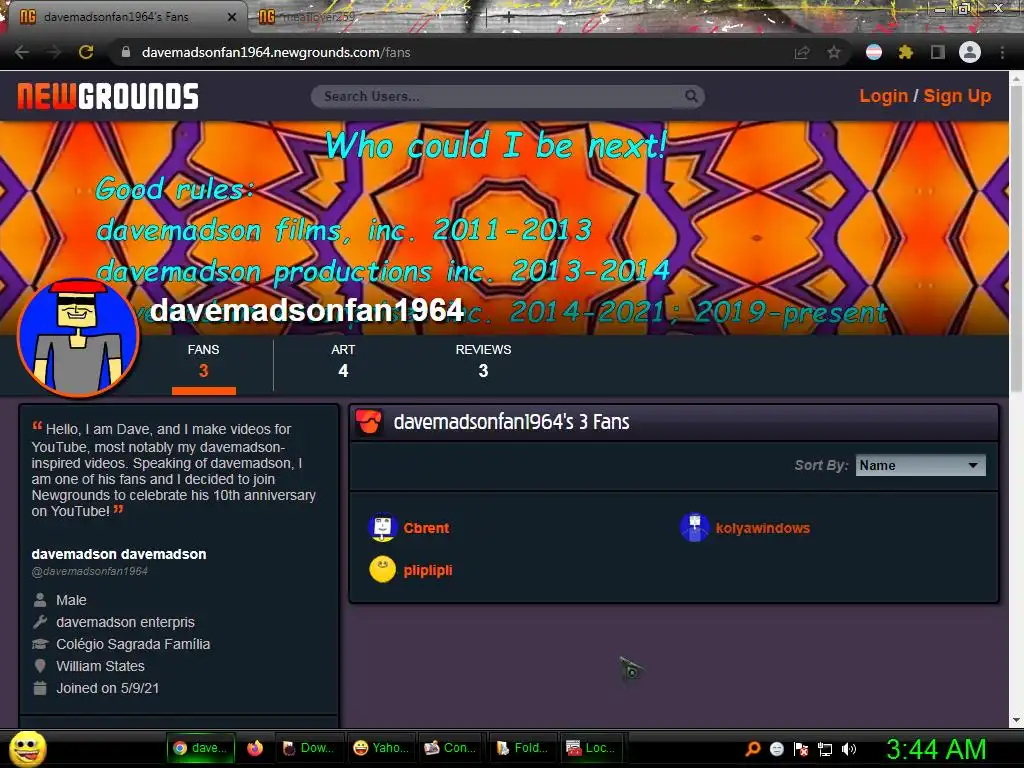Click the 'Joined on 5/9/21' text
Screen dimensions: 1024x768
click(107, 688)
